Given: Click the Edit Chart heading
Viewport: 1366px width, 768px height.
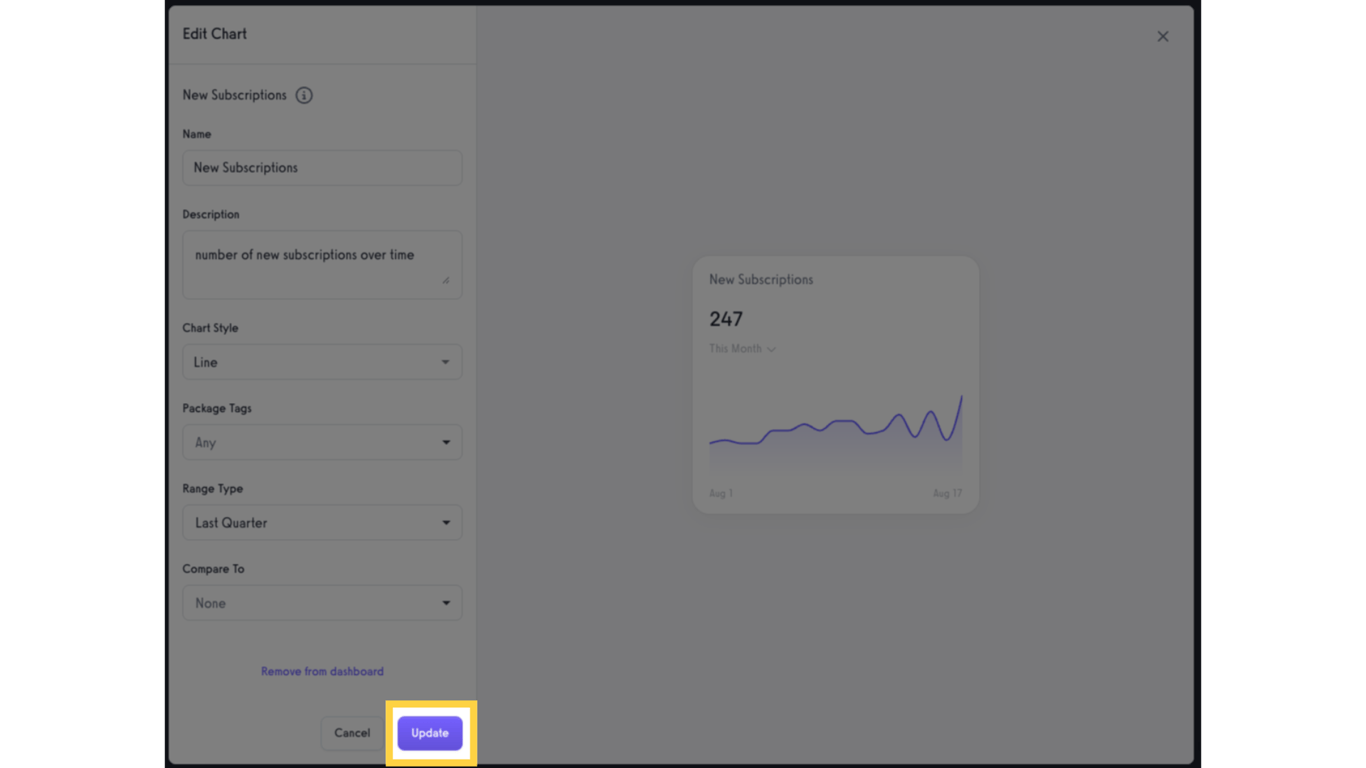Looking at the screenshot, I should click(x=214, y=34).
